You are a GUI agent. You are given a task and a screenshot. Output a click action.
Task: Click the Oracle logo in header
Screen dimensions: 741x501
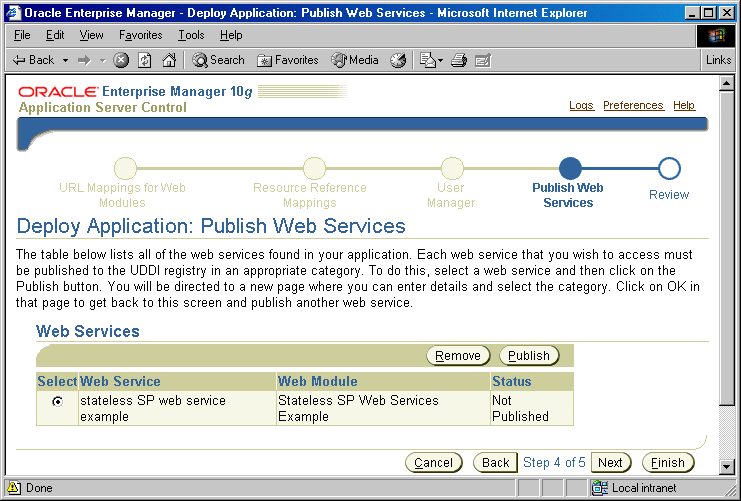(x=58, y=91)
